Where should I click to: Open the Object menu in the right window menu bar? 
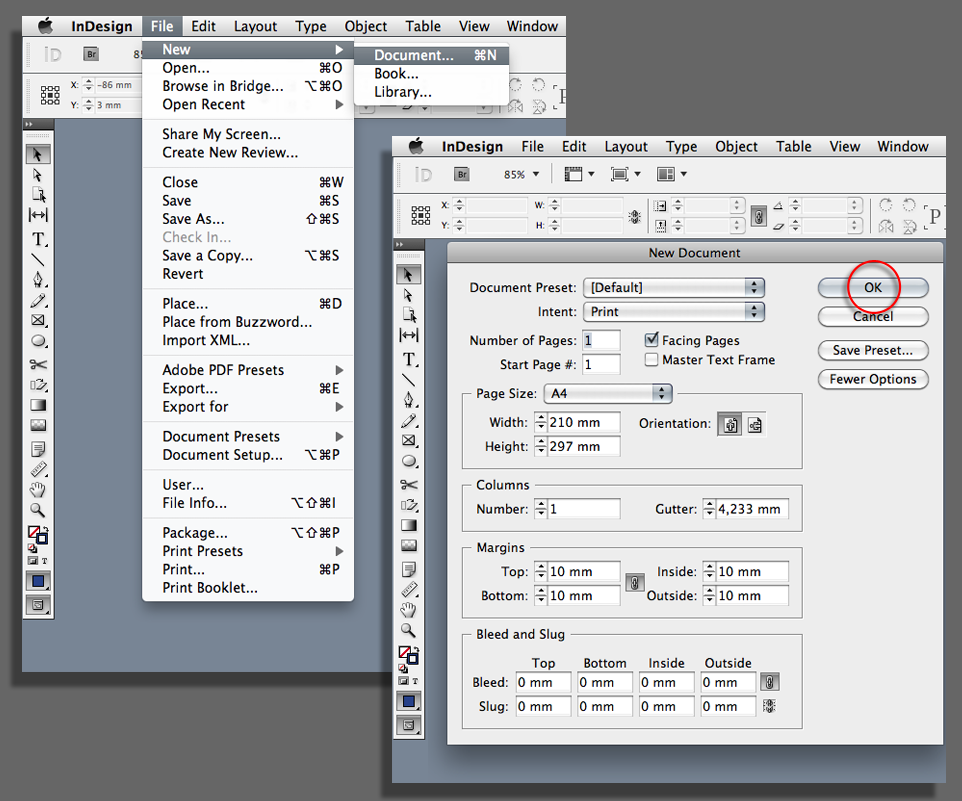(736, 147)
